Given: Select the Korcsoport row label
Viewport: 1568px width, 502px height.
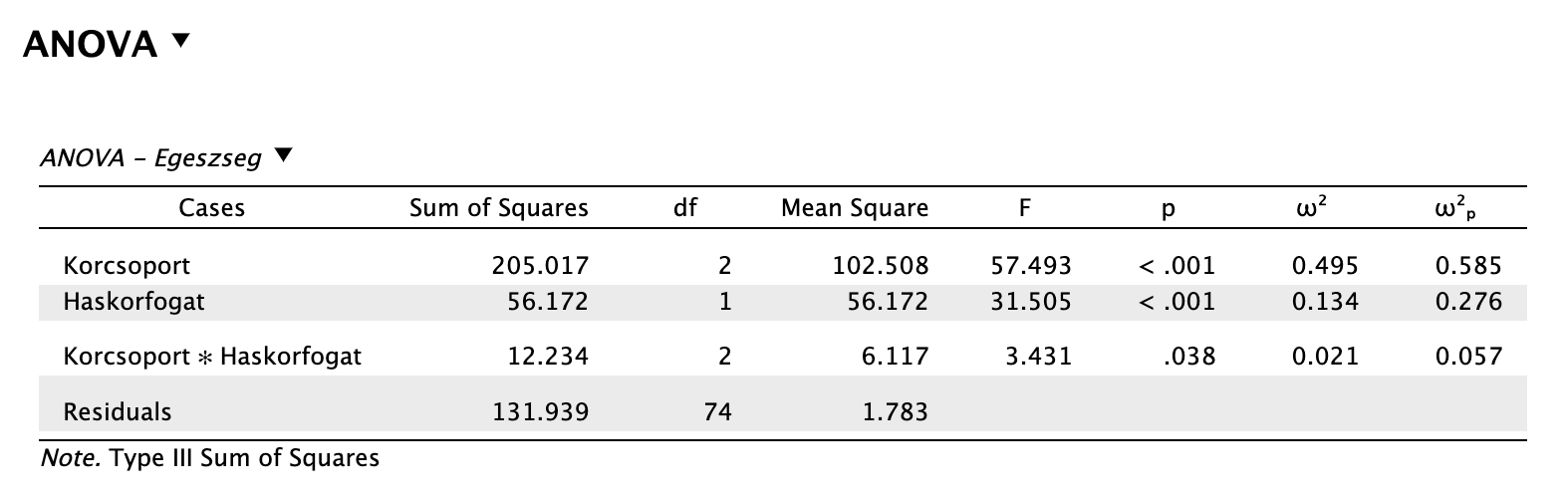Looking at the screenshot, I should (127, 266).
